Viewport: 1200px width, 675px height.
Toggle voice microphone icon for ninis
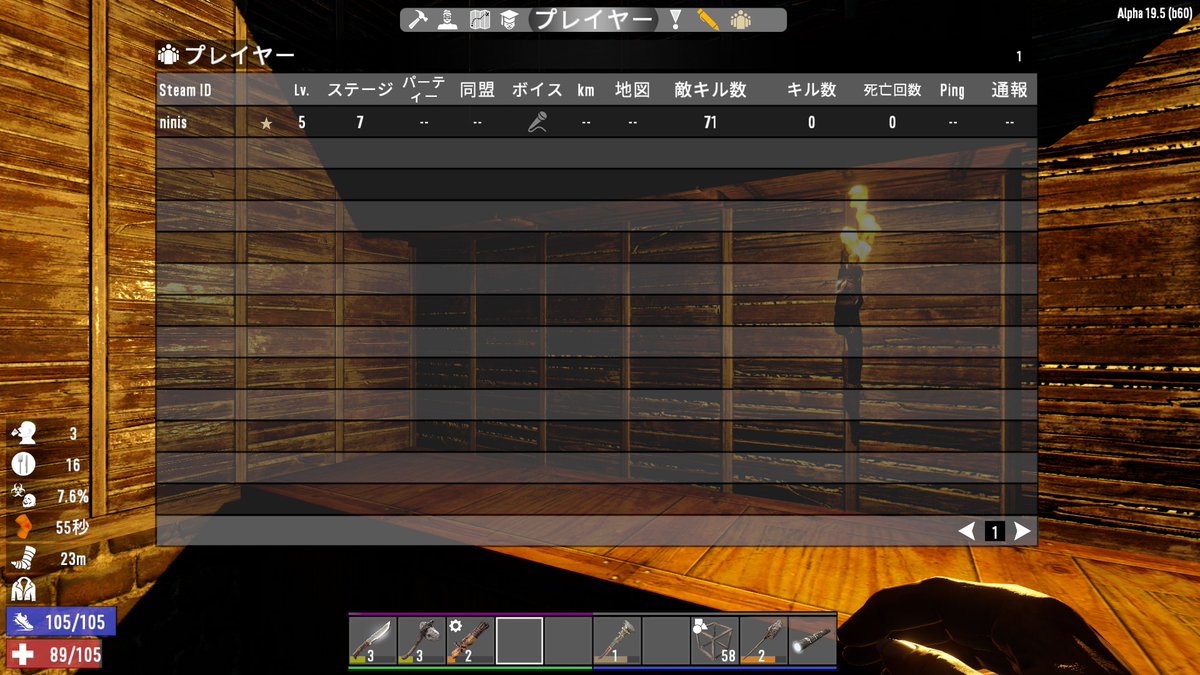[x=538, y=123]
